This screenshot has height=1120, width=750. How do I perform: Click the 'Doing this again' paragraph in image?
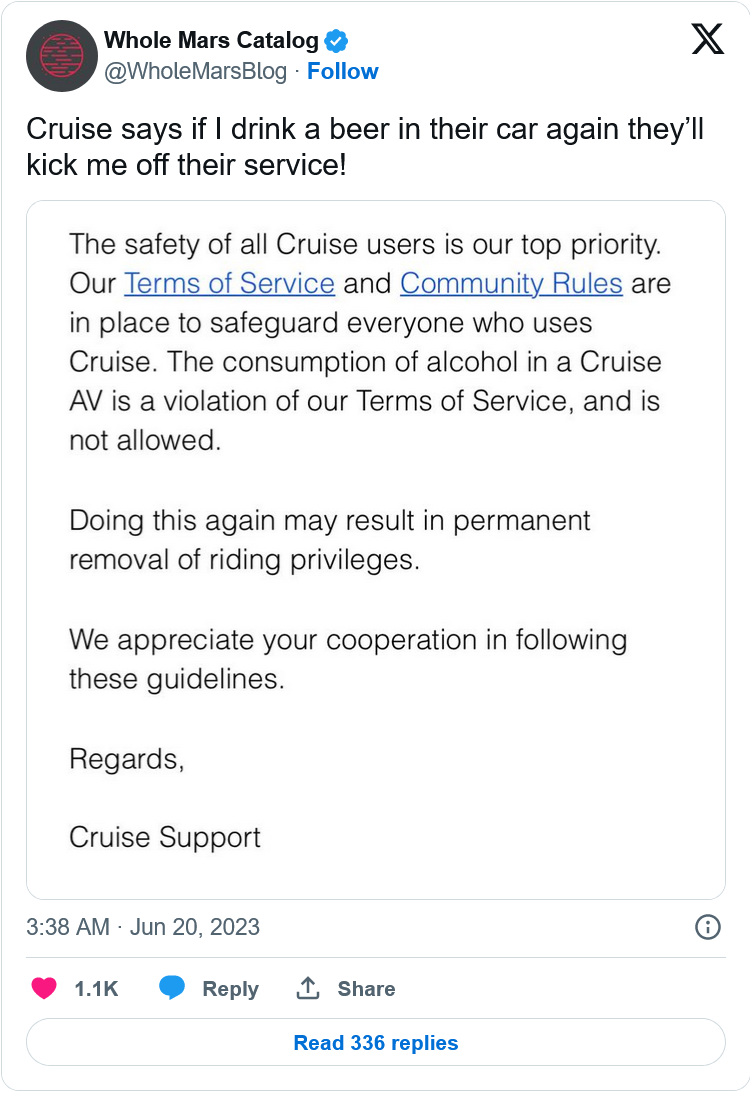coord(329,540)
